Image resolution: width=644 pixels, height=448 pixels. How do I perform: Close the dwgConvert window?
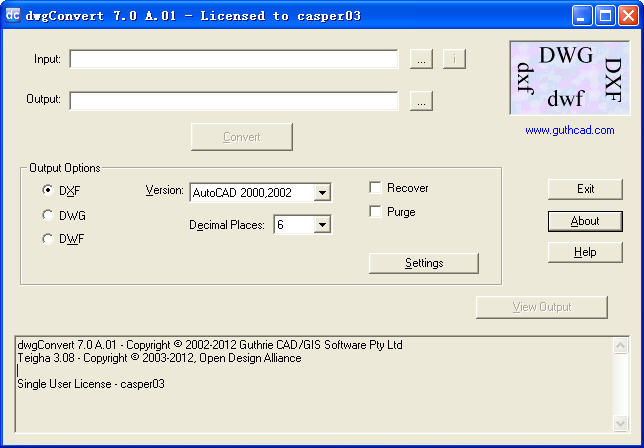pos(628,16)
